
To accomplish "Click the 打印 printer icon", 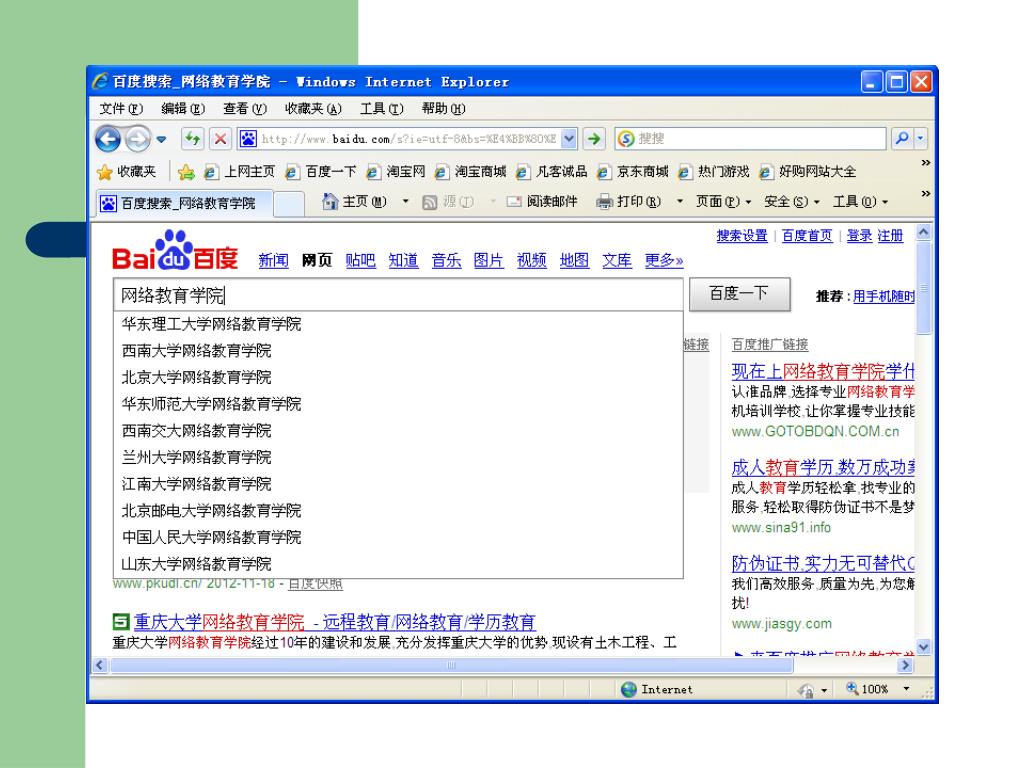I will (x=604, y=202).
